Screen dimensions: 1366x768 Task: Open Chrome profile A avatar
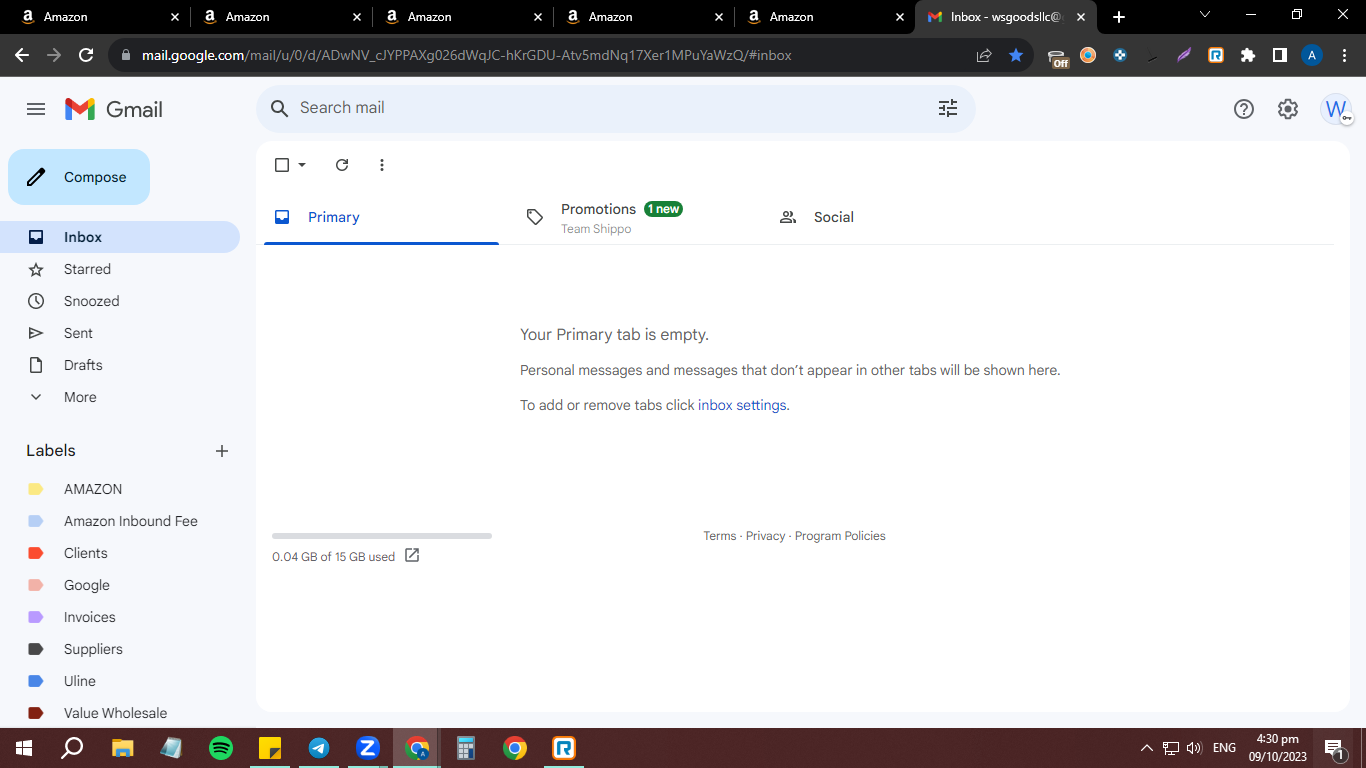(x=1312, y=55)
